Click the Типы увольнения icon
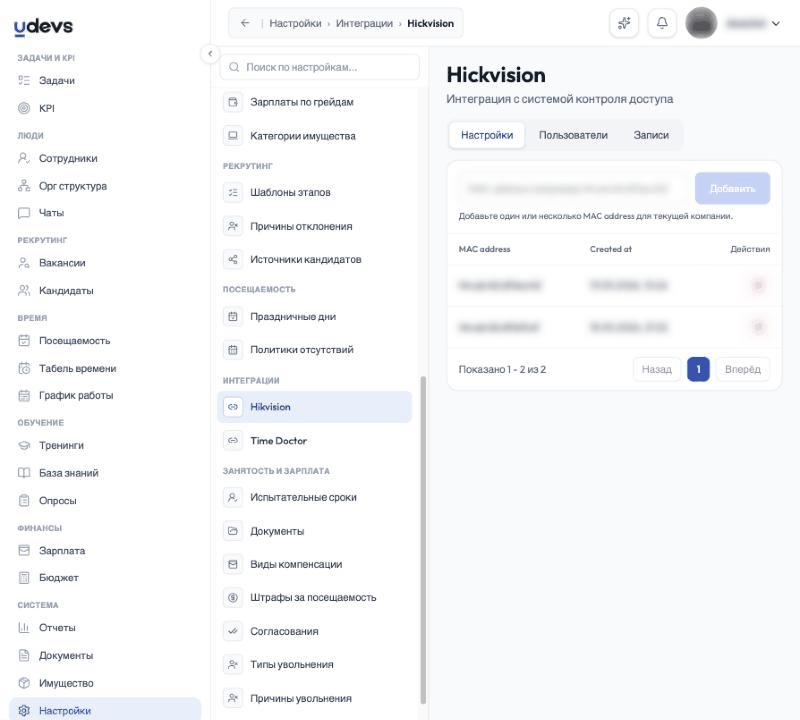Screen dimensions: 800x720 [x=233, y=664]
